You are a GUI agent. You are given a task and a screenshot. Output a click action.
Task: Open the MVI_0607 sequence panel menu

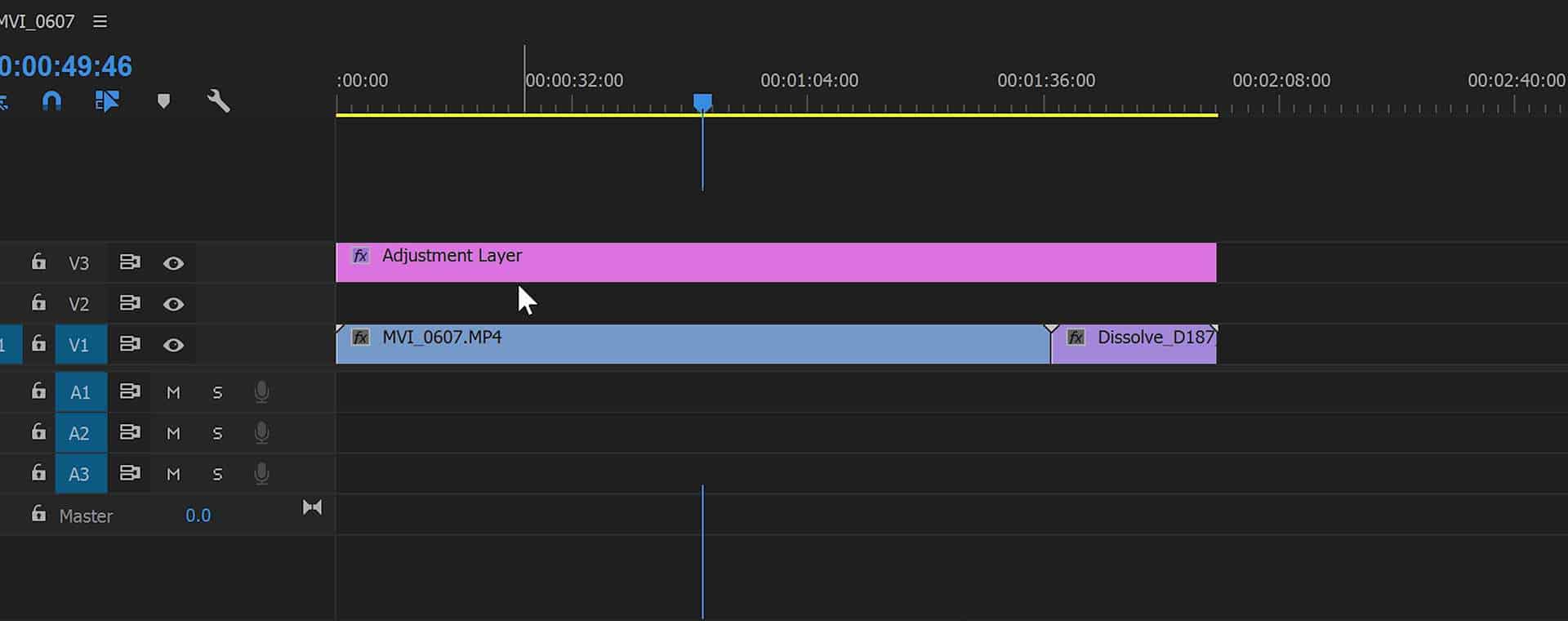[100, 21]
